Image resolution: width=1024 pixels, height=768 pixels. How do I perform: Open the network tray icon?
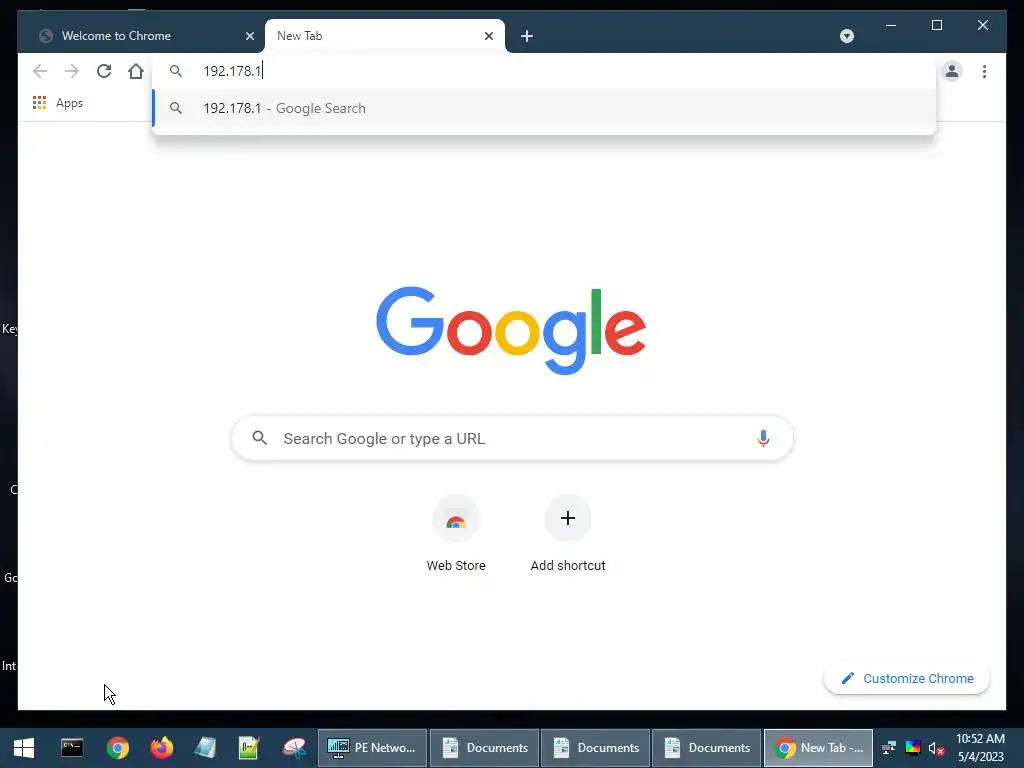889,748
